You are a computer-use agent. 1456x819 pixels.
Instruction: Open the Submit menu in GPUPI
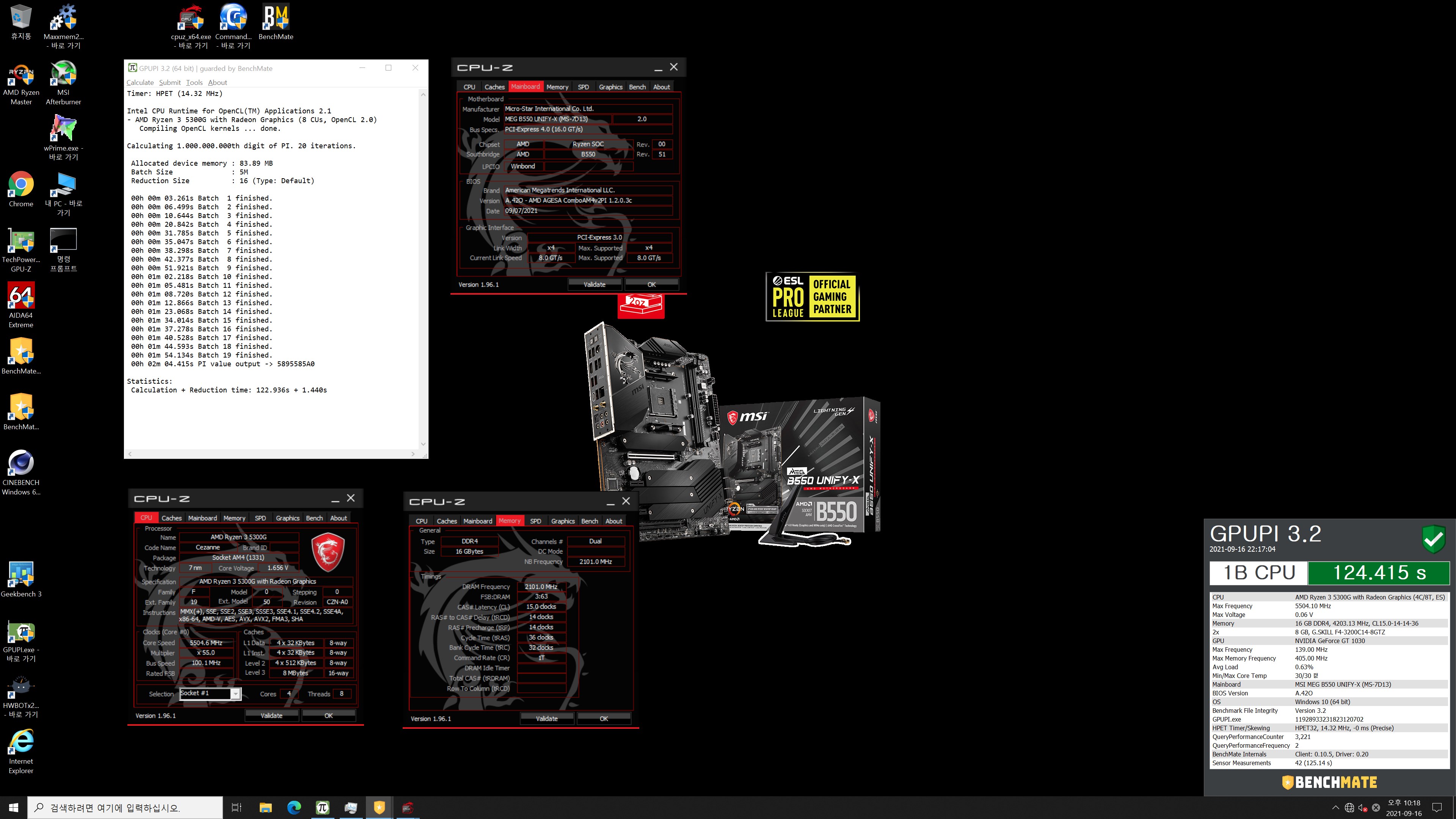pos(169,83)
